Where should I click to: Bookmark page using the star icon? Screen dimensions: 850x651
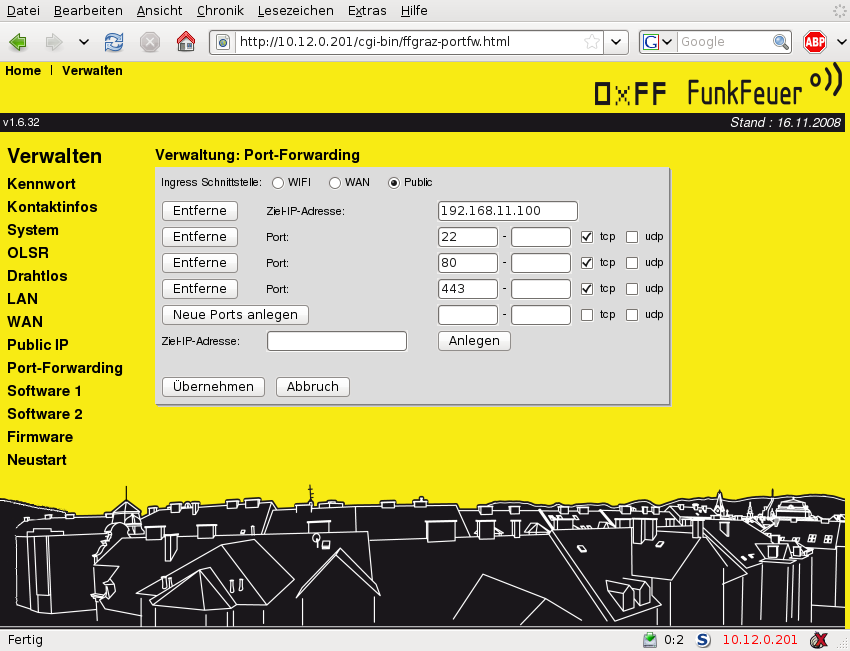click(x=592, y=42)
